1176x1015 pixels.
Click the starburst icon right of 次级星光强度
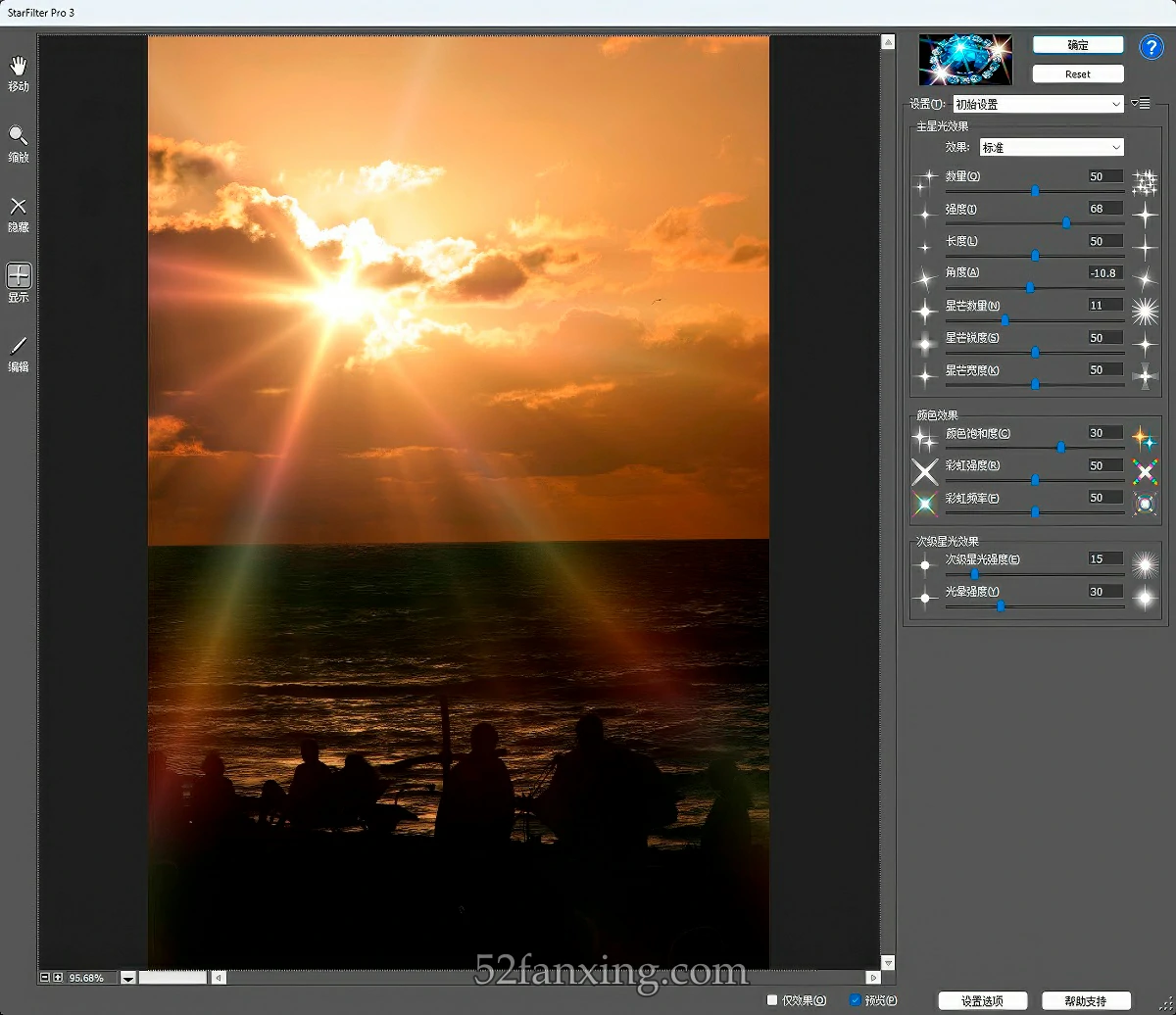pyautogui.click(x=1145, y=565)
